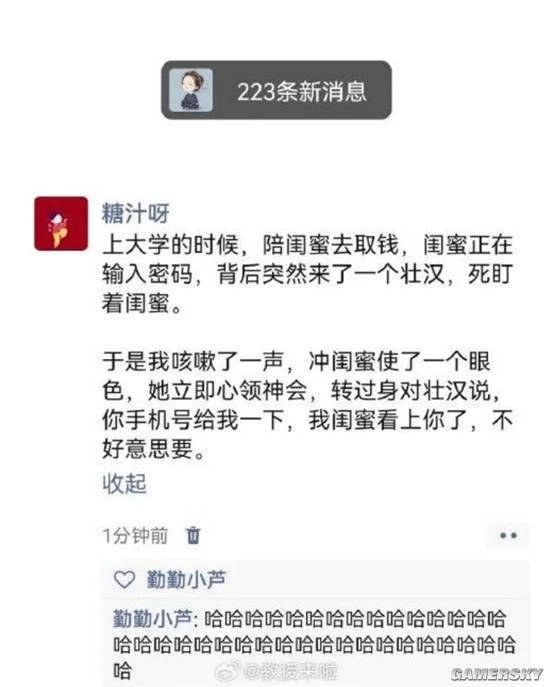Click the Weibo logo watermark
The width and height of the screenshot is (550, 687).
tap(228, 669)
